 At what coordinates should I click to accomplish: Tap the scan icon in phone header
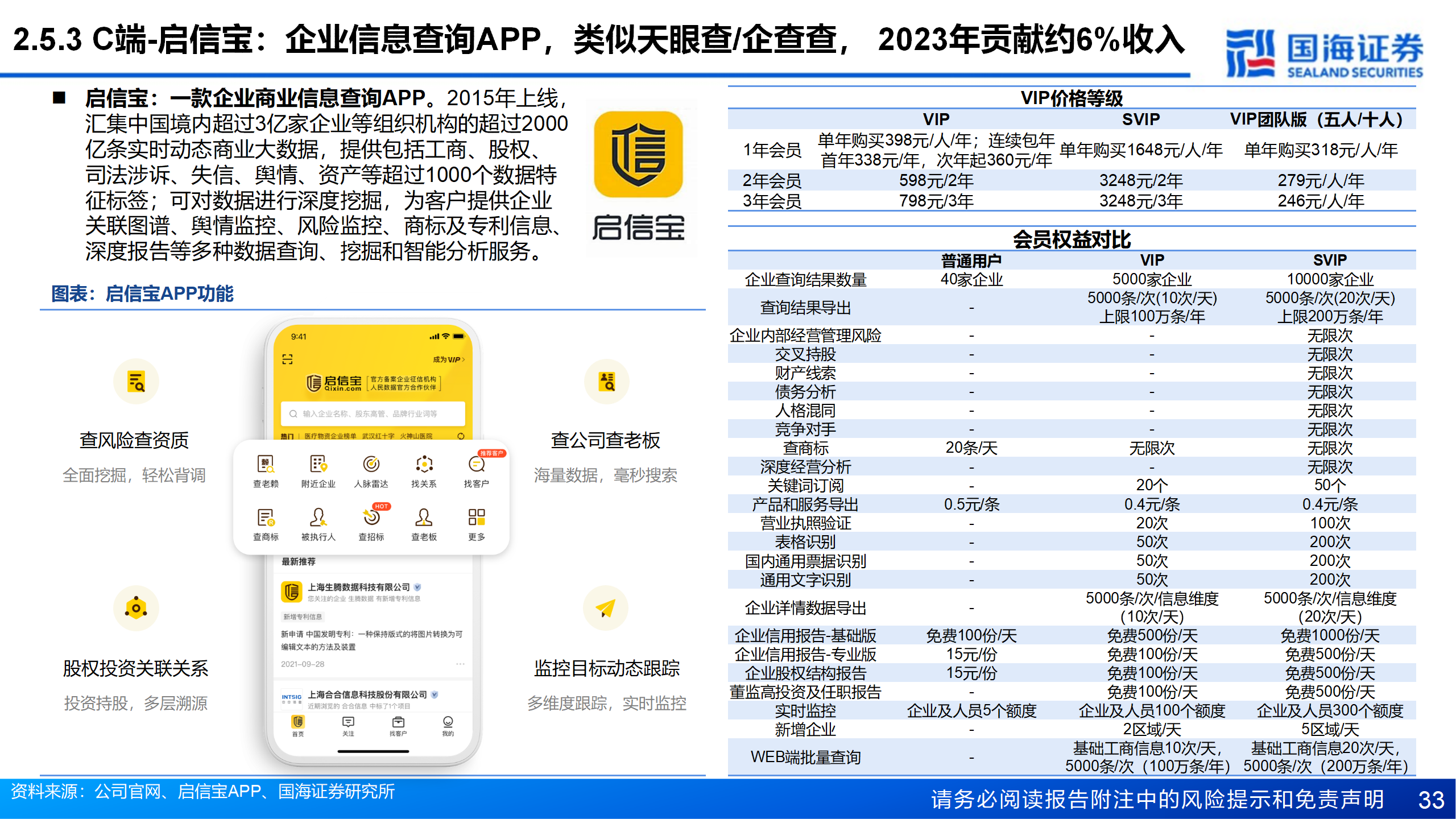pos(287,359)
